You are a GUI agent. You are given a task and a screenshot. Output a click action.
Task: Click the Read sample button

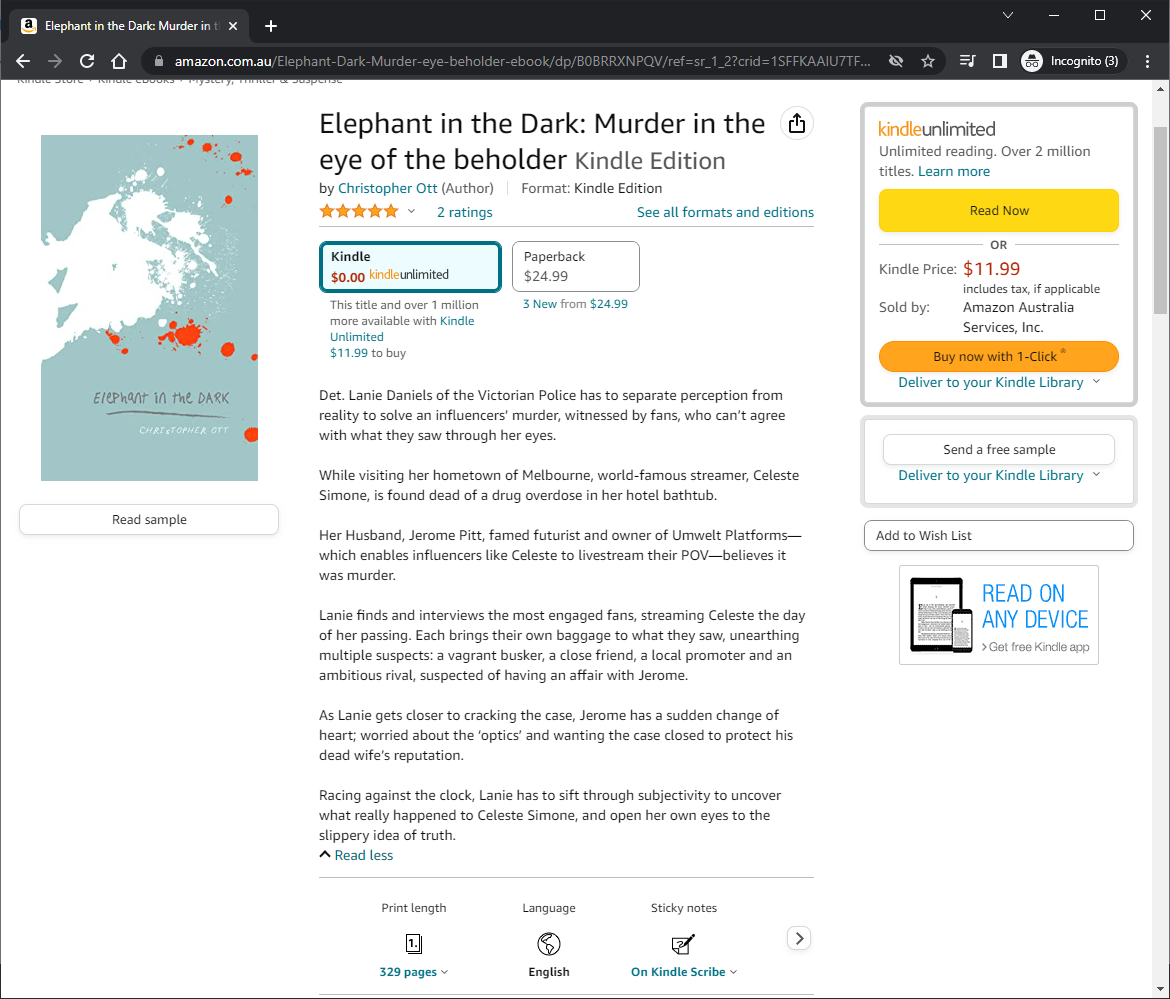[149, 519]
